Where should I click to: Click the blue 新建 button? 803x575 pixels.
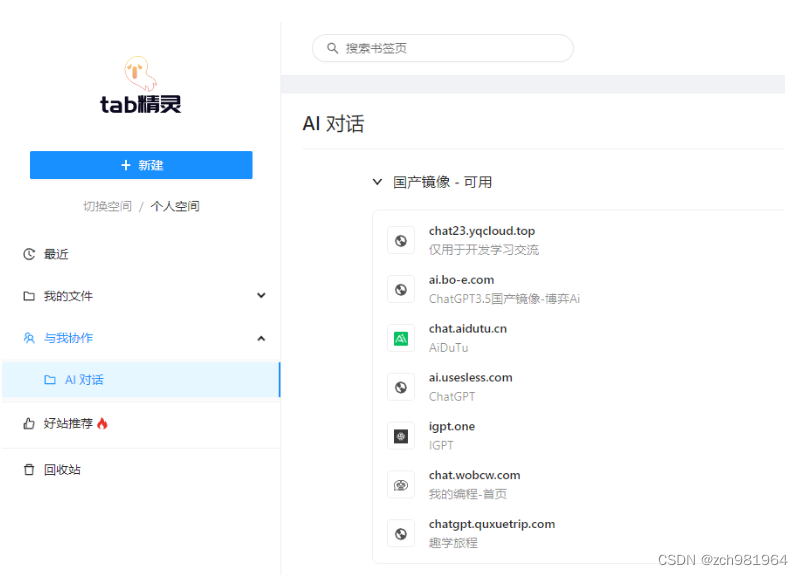[141, 165]
